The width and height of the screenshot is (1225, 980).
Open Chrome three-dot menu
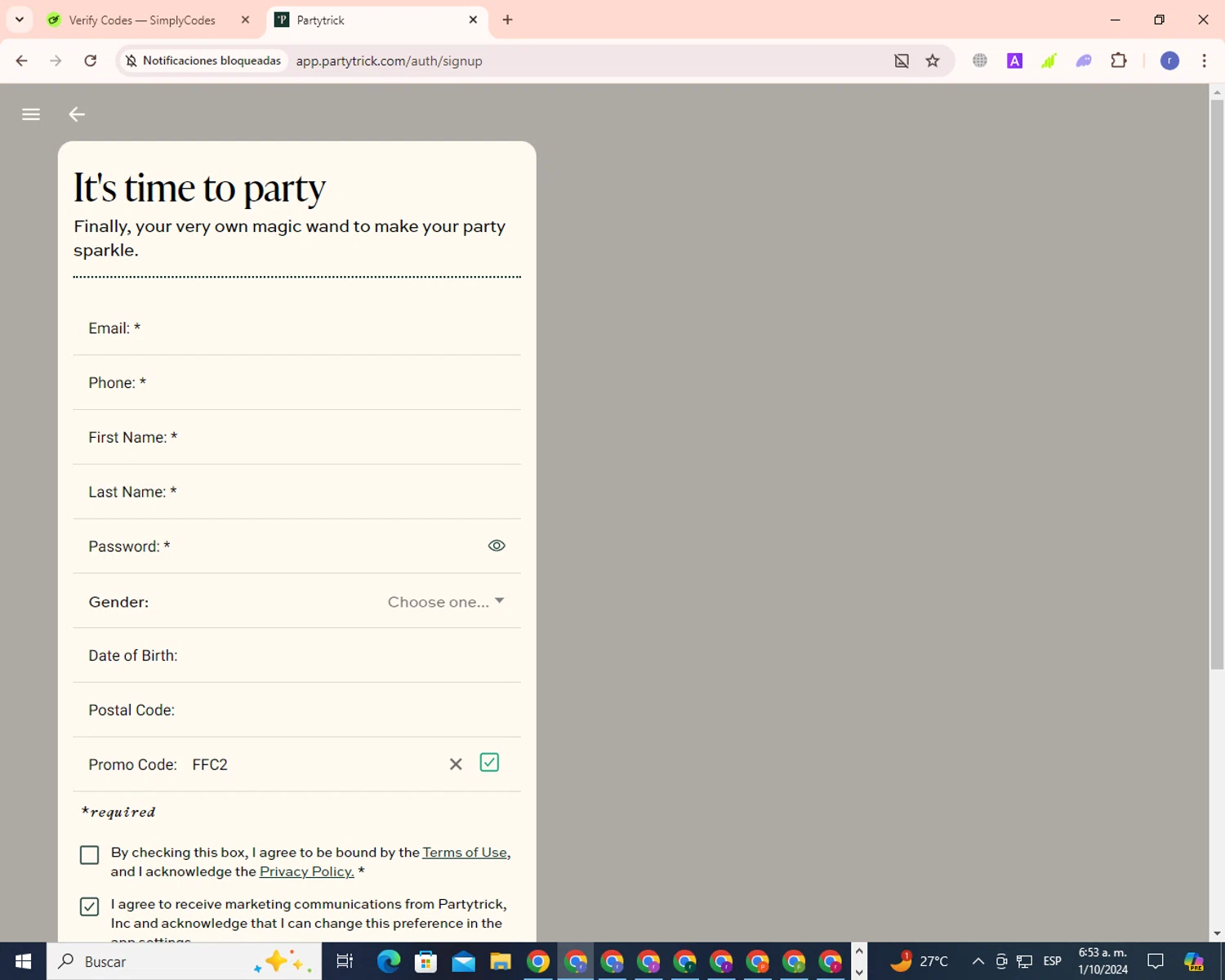(x=1204, y=60)
